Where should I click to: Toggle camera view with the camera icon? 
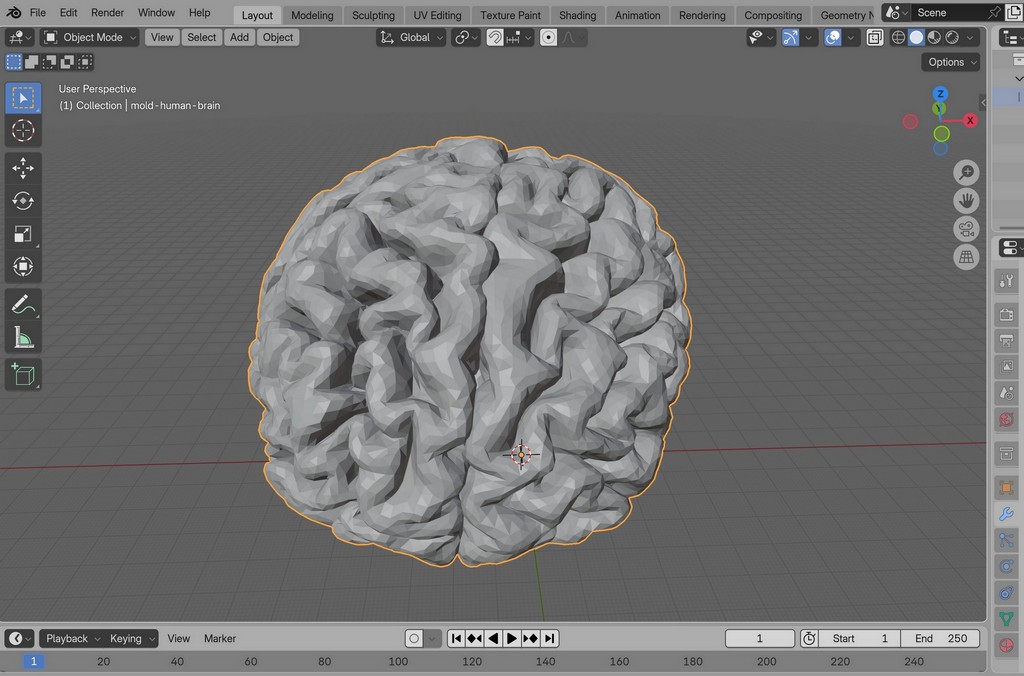click(x=966, y=229)
